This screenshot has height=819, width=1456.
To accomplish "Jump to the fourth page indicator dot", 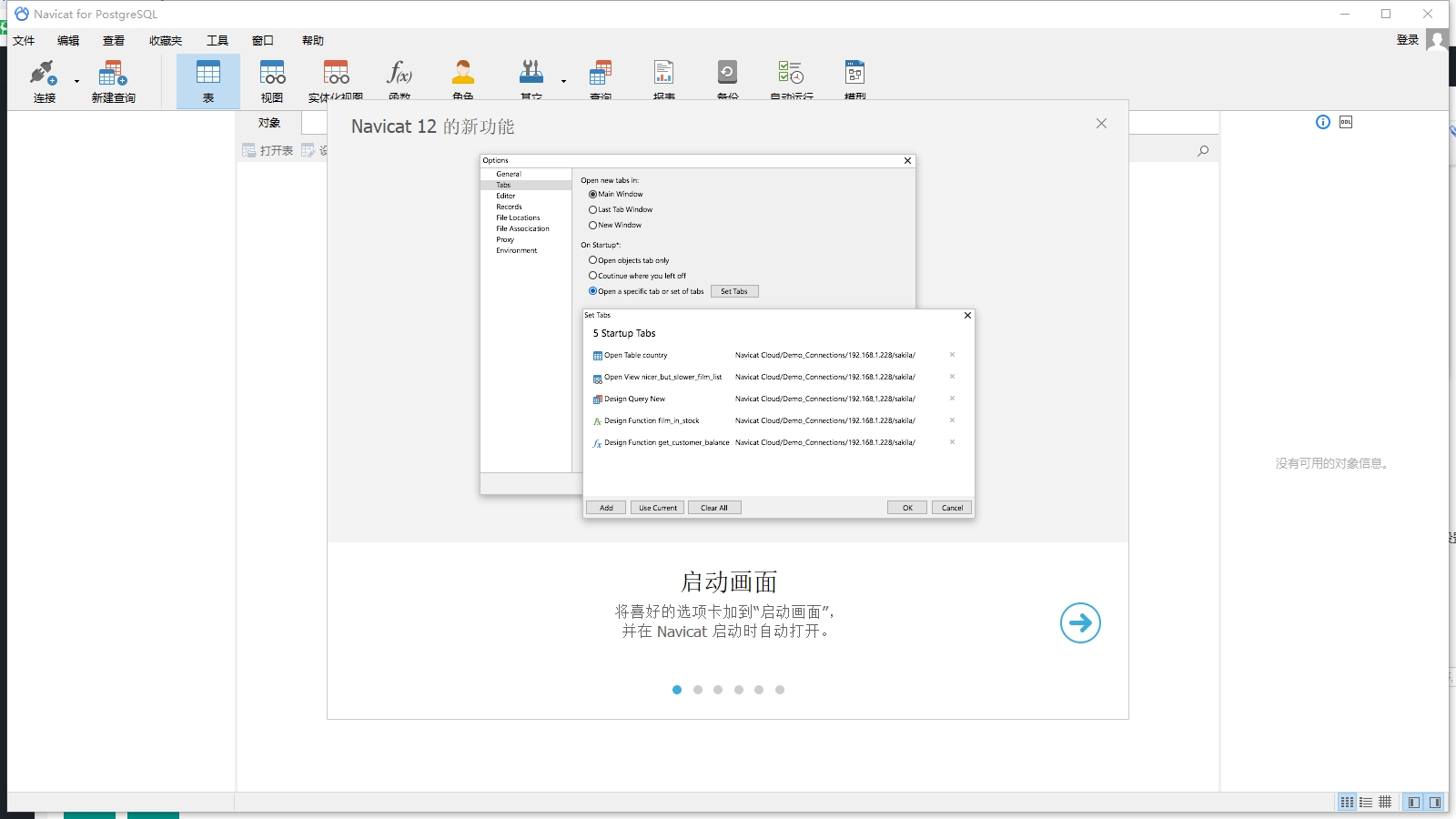I will click(739, 690).
